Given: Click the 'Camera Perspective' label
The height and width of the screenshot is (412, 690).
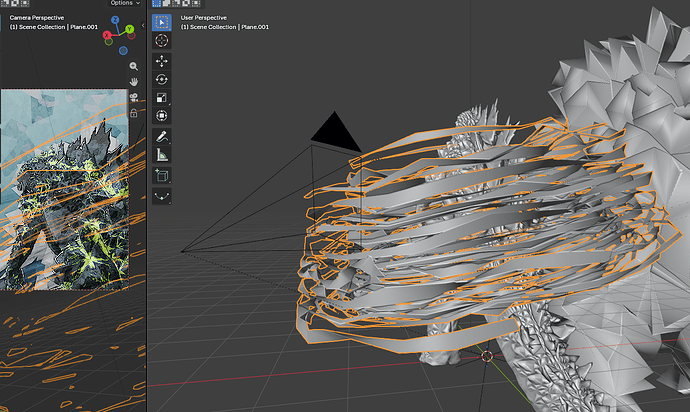Looking at the screenshot, I should [37, 18].
